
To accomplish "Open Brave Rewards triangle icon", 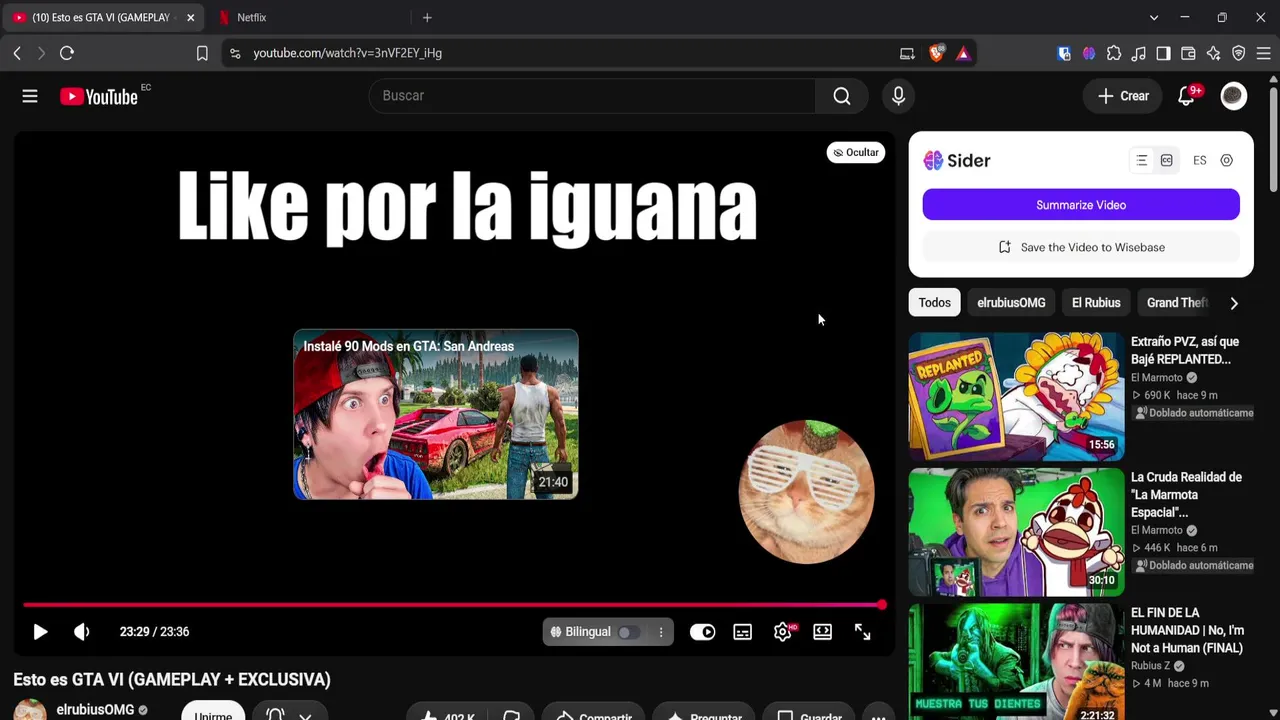I will pos(963,53).
